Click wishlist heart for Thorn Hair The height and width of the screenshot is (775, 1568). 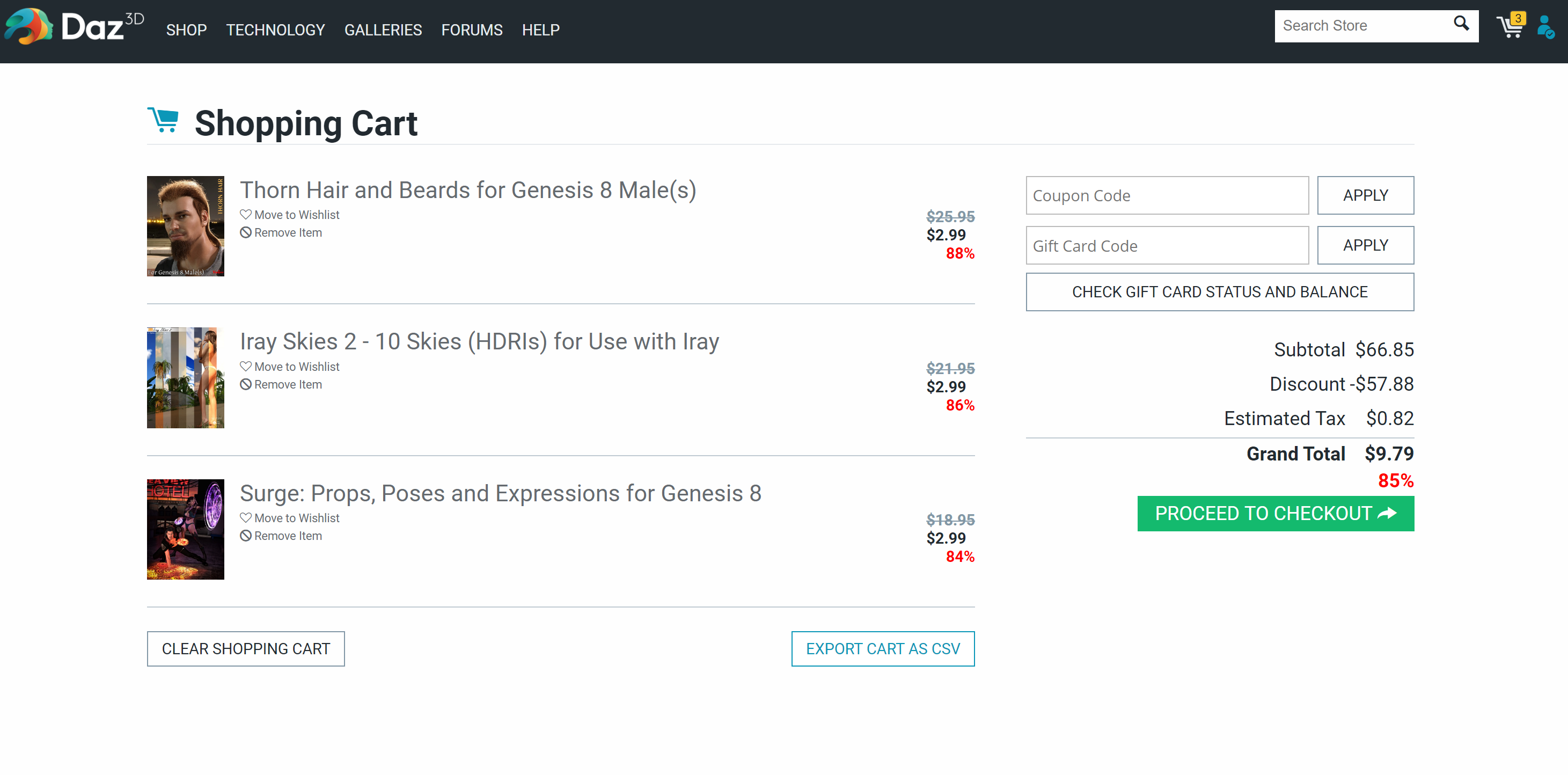click(x=245, y=215)
